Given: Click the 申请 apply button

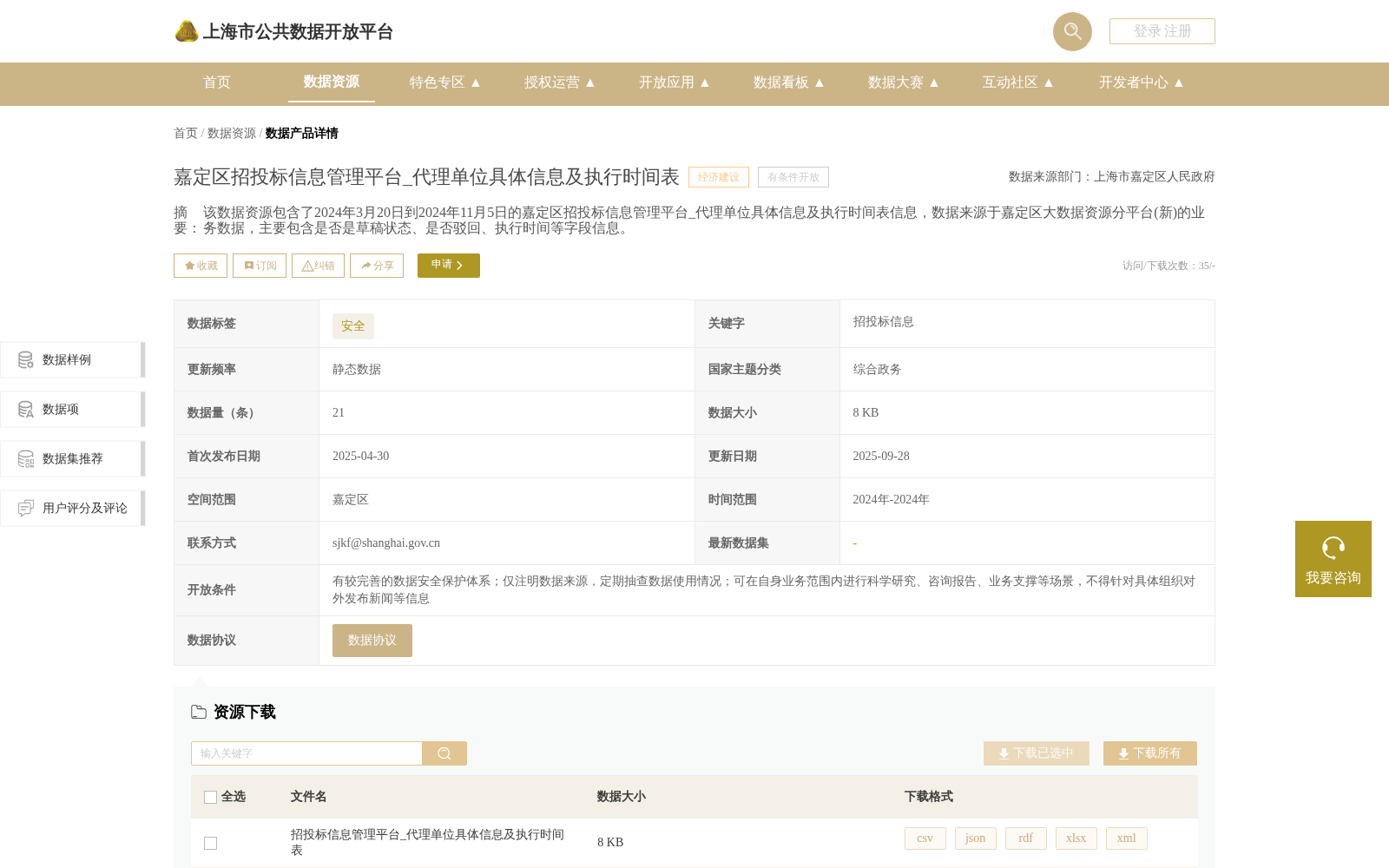Looking at the screenshot, I should click(x=449, y=266).
